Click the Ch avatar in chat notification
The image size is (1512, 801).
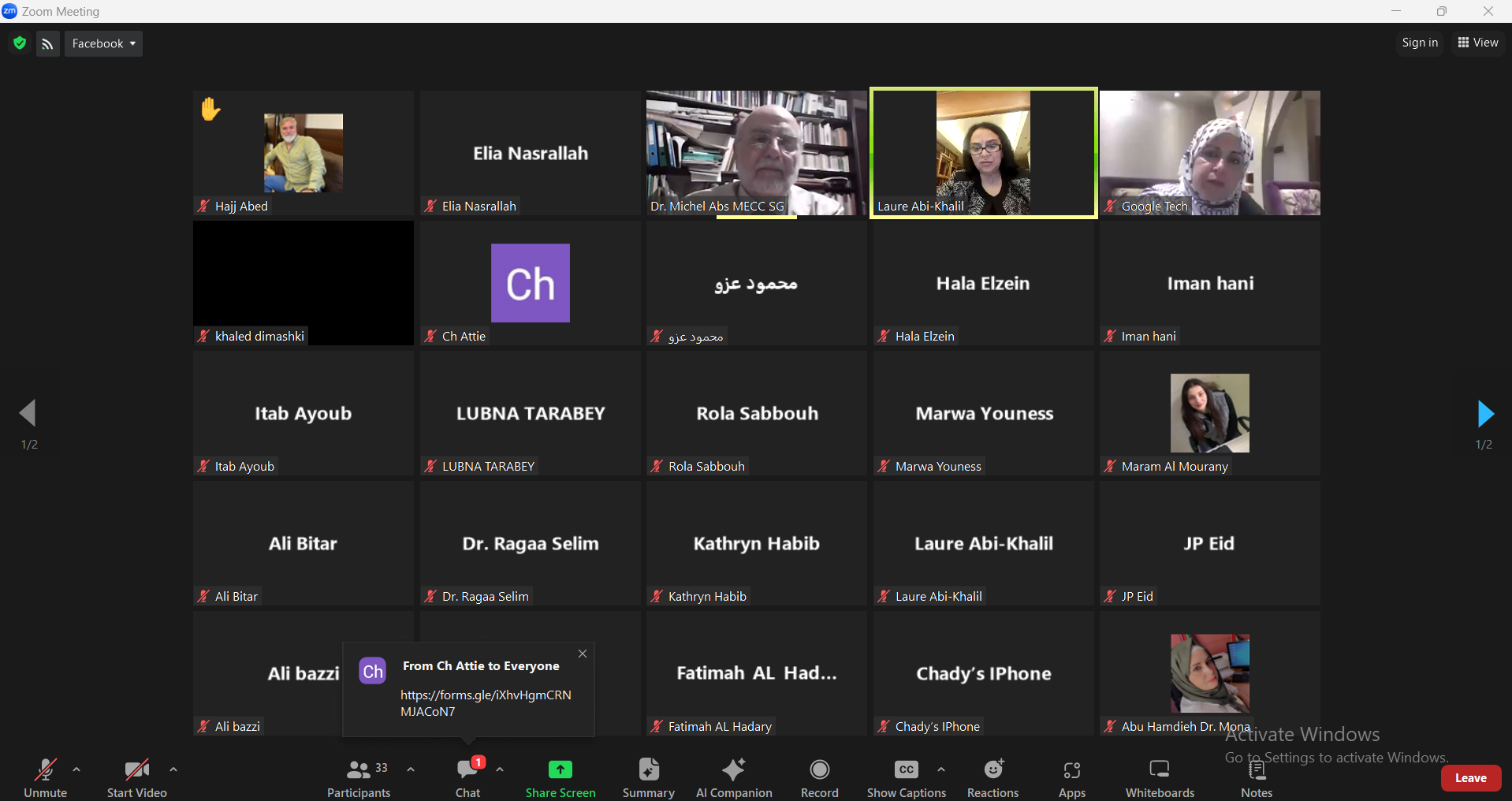coord(373,671)
